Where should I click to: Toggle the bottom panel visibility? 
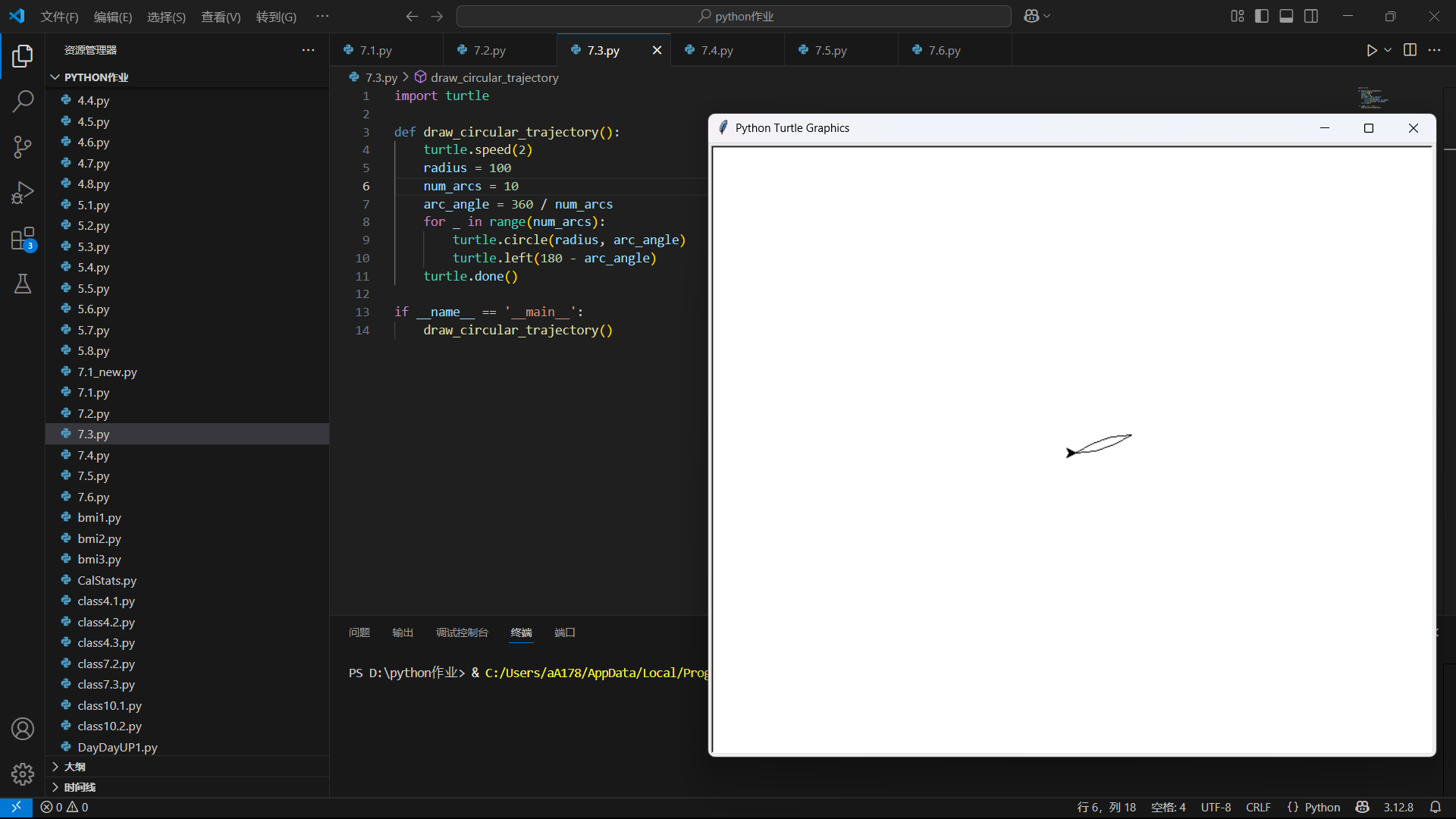[x=1286, y=16]
